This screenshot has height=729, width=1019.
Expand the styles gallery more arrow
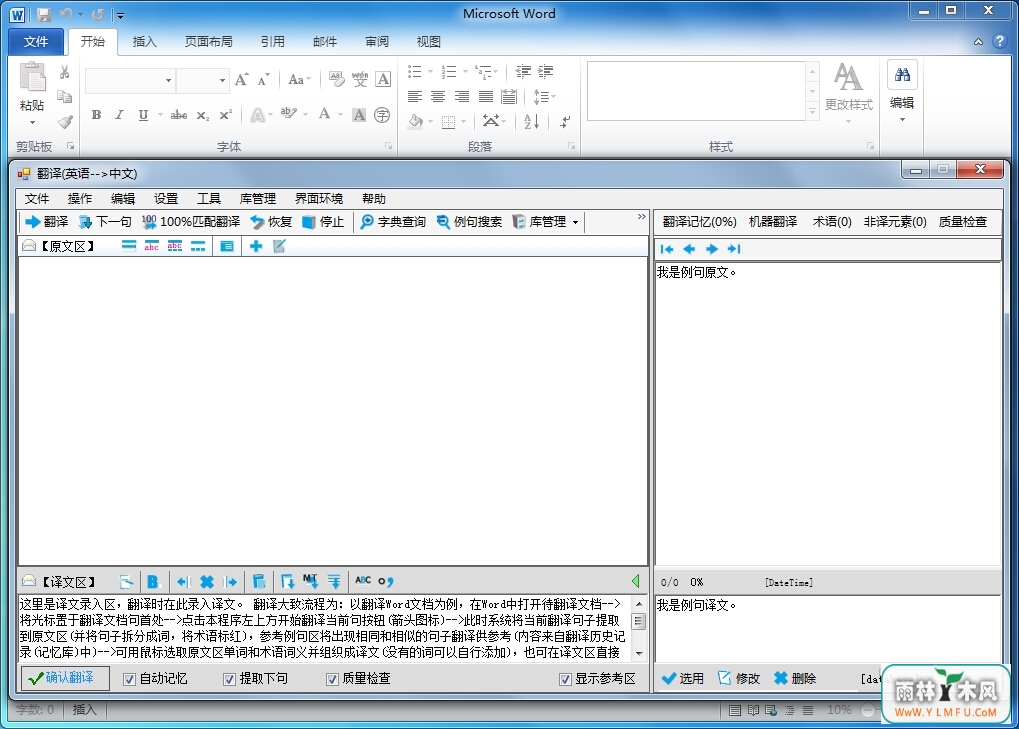[x=812, y=112]
